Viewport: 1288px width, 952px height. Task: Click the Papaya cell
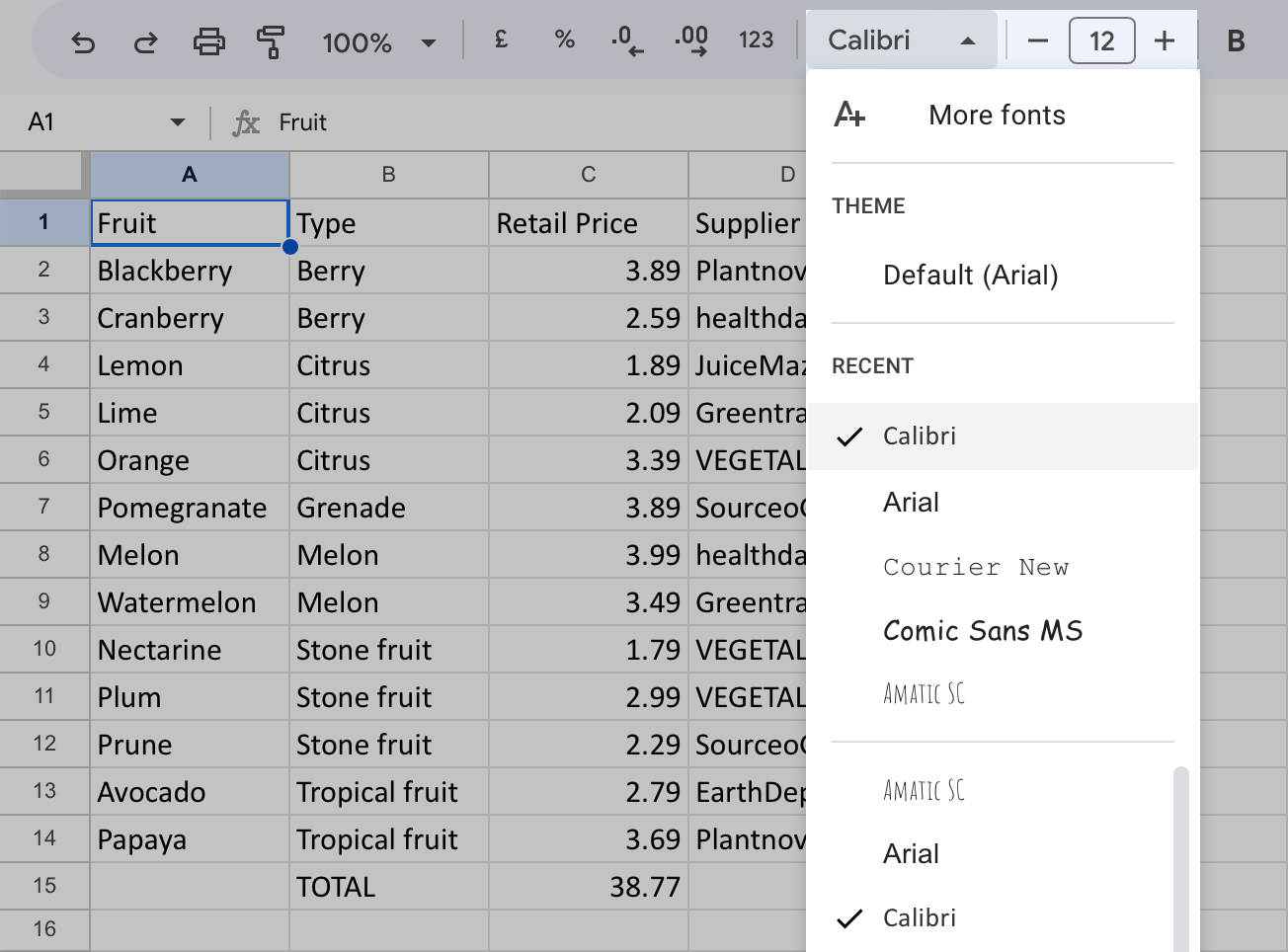tap(190, 839)
